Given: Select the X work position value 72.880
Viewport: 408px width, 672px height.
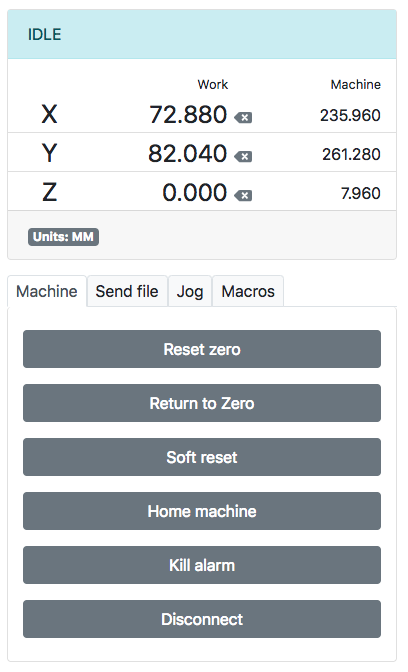Looking at the screenshot, I should click(188, 114).
